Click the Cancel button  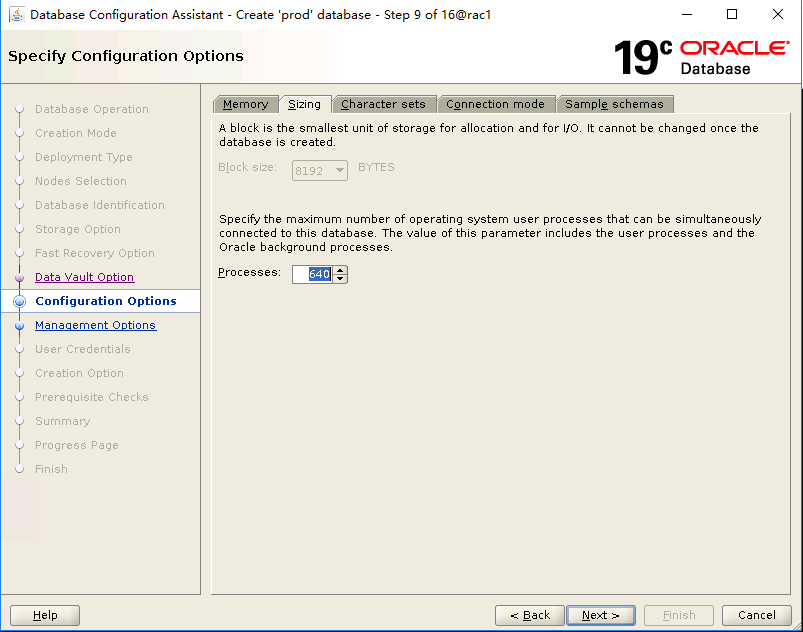pos(756,615)
